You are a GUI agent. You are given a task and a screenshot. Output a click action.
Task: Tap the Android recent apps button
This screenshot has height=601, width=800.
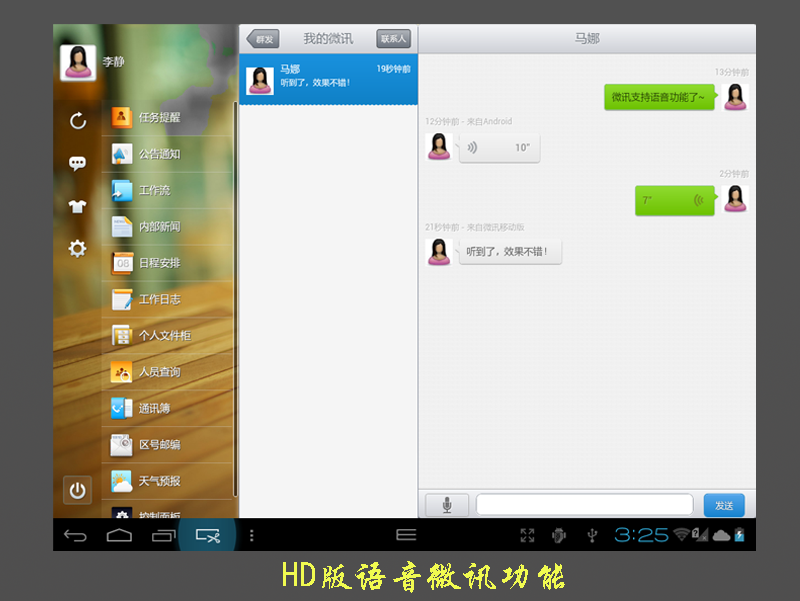tap(164, 535)
